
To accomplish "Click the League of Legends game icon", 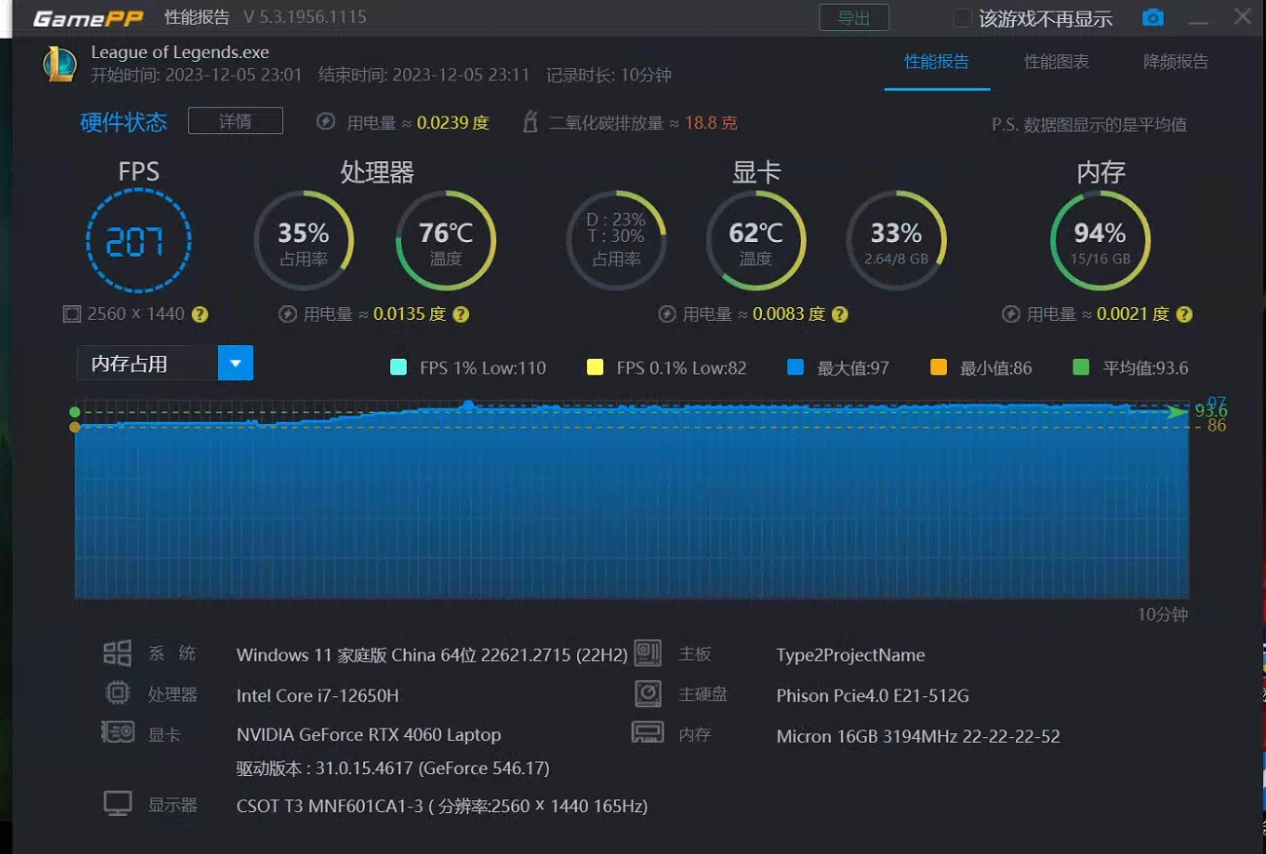I will coord(60,63).
